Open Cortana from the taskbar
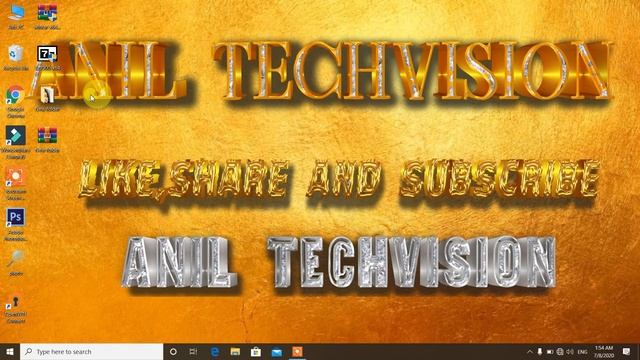This screenshot has height=360, width=640. (x=173, y=351)
